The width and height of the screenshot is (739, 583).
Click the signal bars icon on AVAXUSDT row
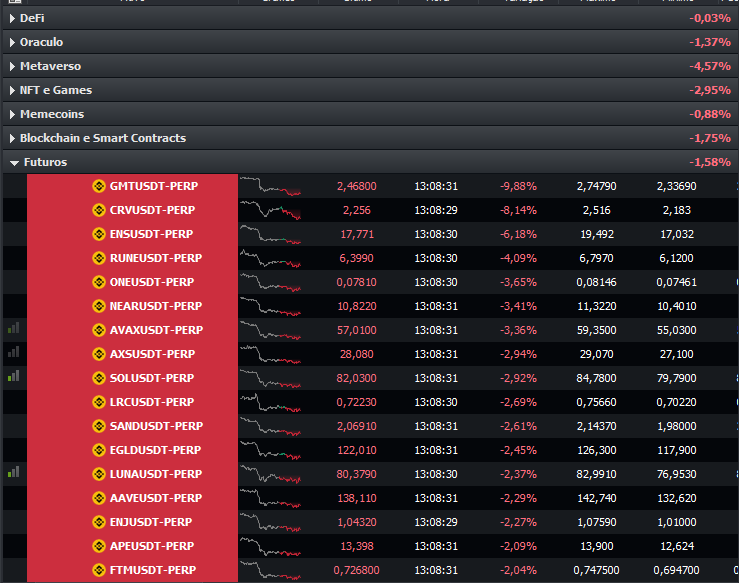[x=14, y=328]
